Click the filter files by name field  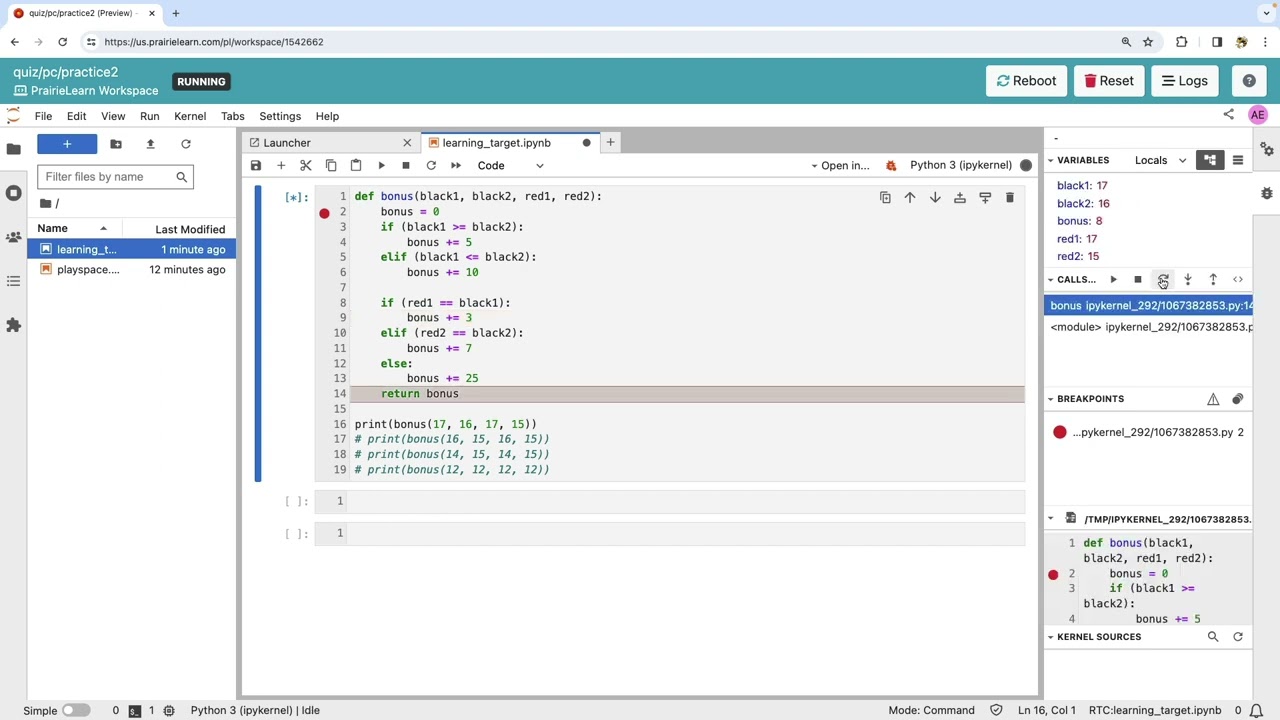pyautogui.click(x=115, y=177)
